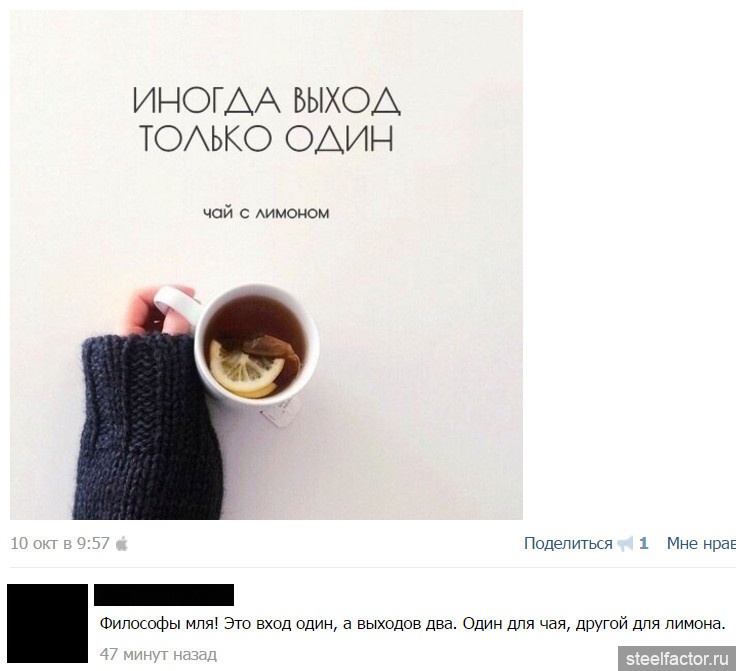The width and height of the screenshot is (736, 671).
Task: Click the comment text starting with Философы
Action: pyautogui.click(x=412, y=624)
